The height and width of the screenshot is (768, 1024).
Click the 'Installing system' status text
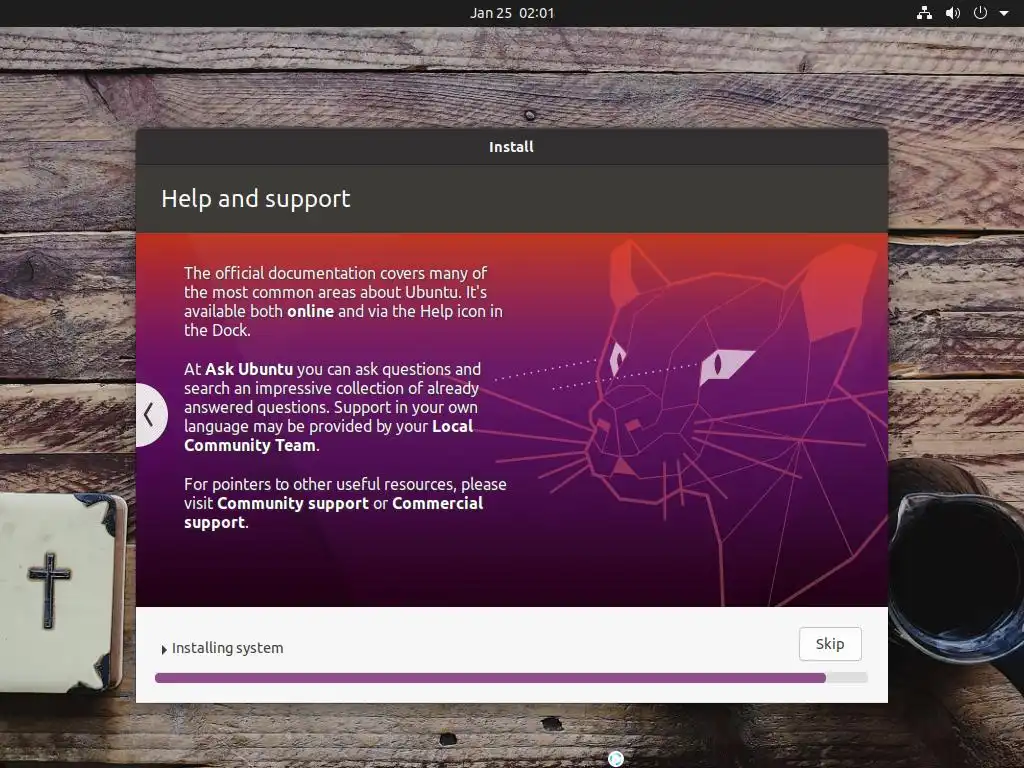pos(227,648)
